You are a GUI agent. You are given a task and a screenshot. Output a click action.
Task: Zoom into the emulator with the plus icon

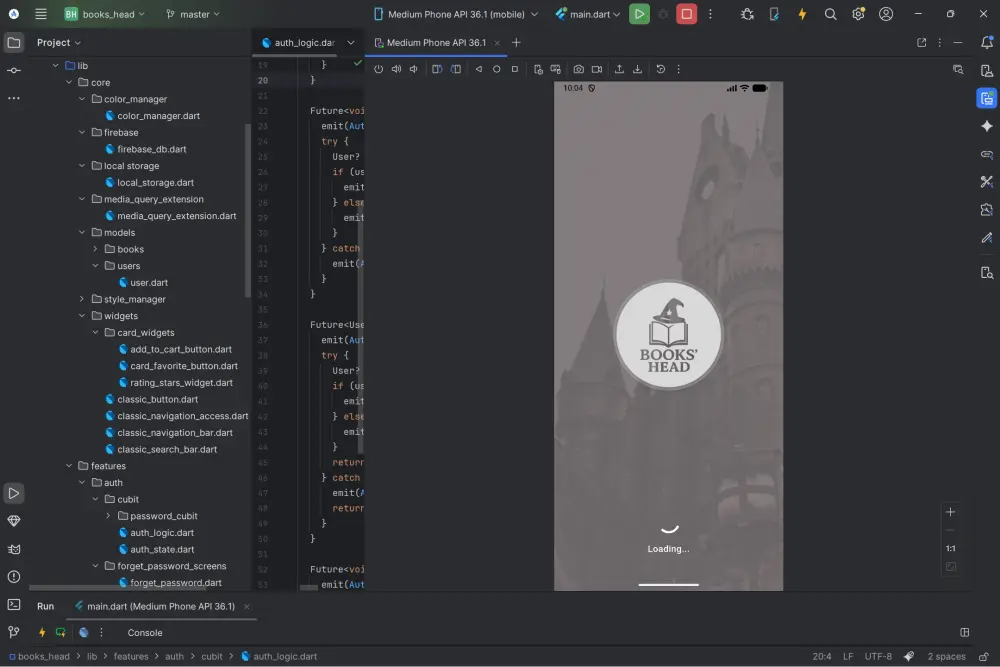(950, 512)
